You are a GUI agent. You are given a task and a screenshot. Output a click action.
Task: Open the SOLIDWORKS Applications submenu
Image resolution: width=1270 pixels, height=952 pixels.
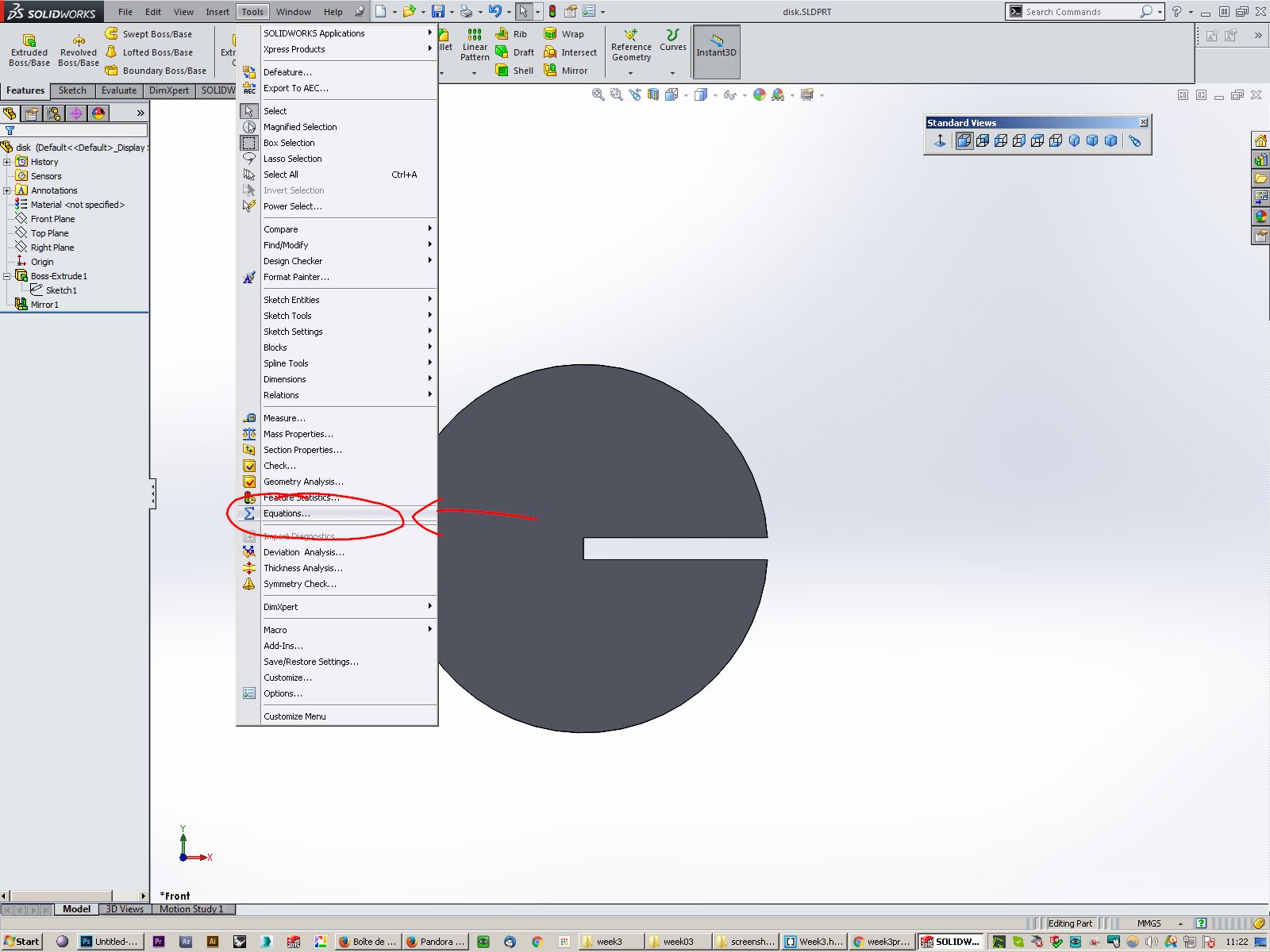[337, 33]
